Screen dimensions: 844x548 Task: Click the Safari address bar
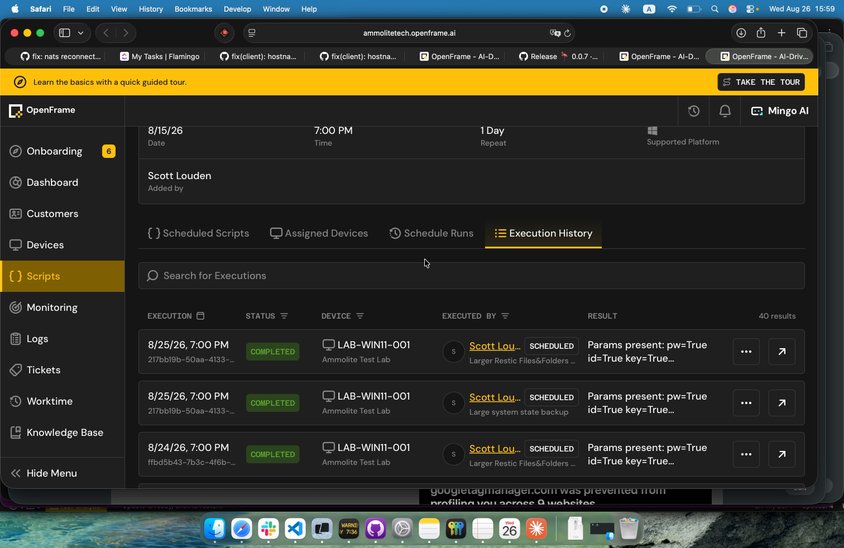tap(409, 33)
